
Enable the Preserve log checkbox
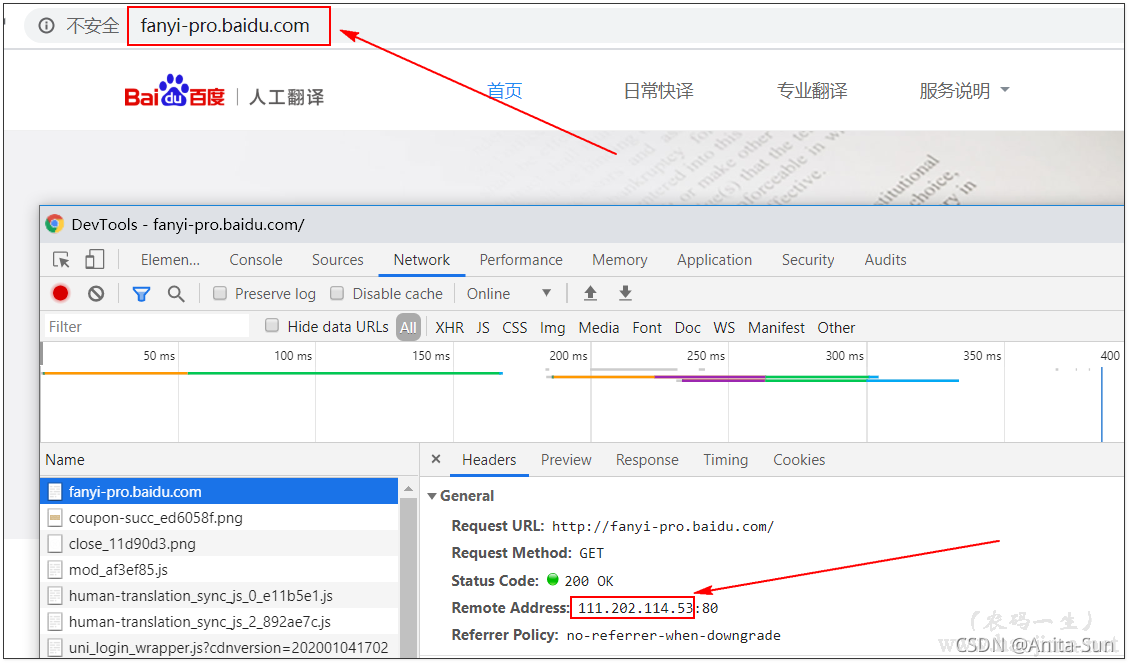pos(220,293)
